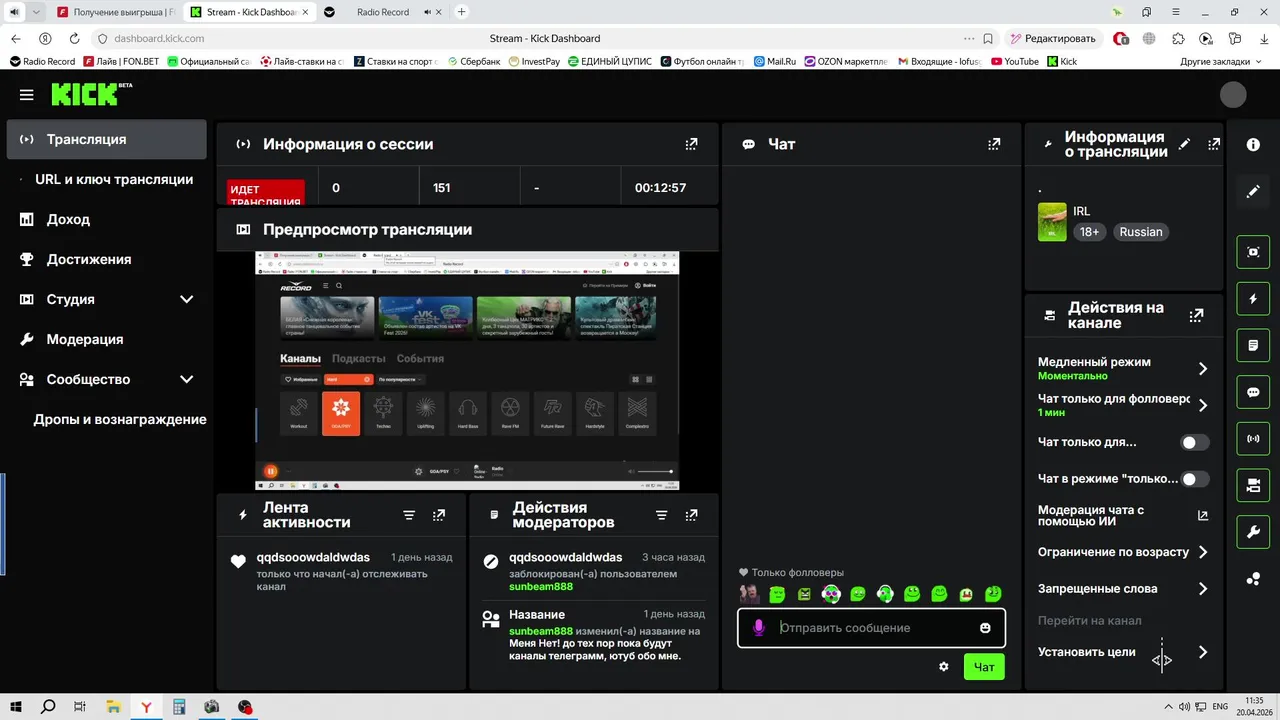
Task: Toggle the 'Чат только для...' switch
Action: click(x=1195, y=442)
